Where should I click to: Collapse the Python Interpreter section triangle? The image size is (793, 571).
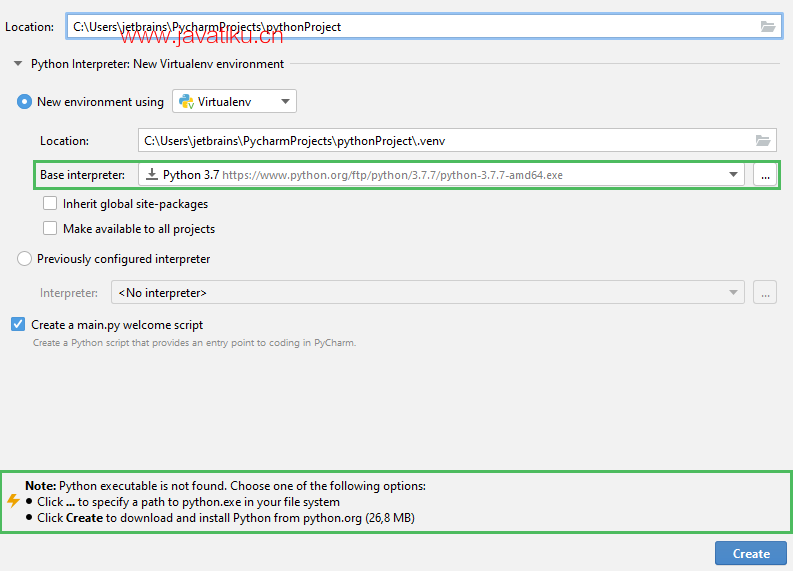[18, 64]
